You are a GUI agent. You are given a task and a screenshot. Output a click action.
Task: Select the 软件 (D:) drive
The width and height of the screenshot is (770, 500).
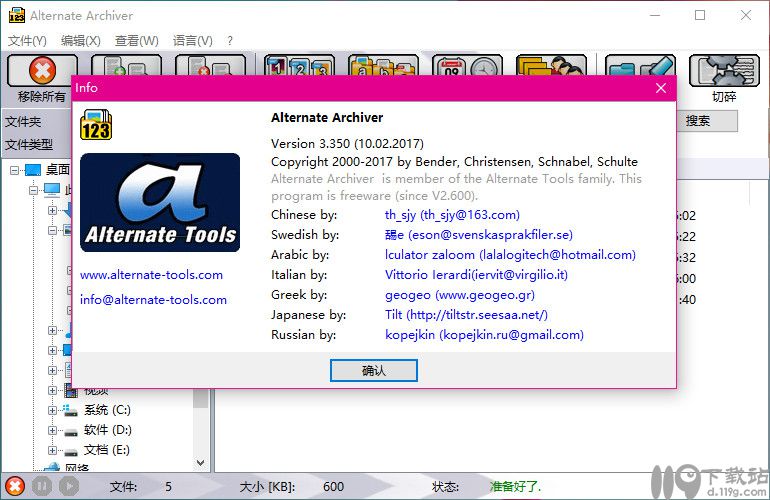click(108, 430)
